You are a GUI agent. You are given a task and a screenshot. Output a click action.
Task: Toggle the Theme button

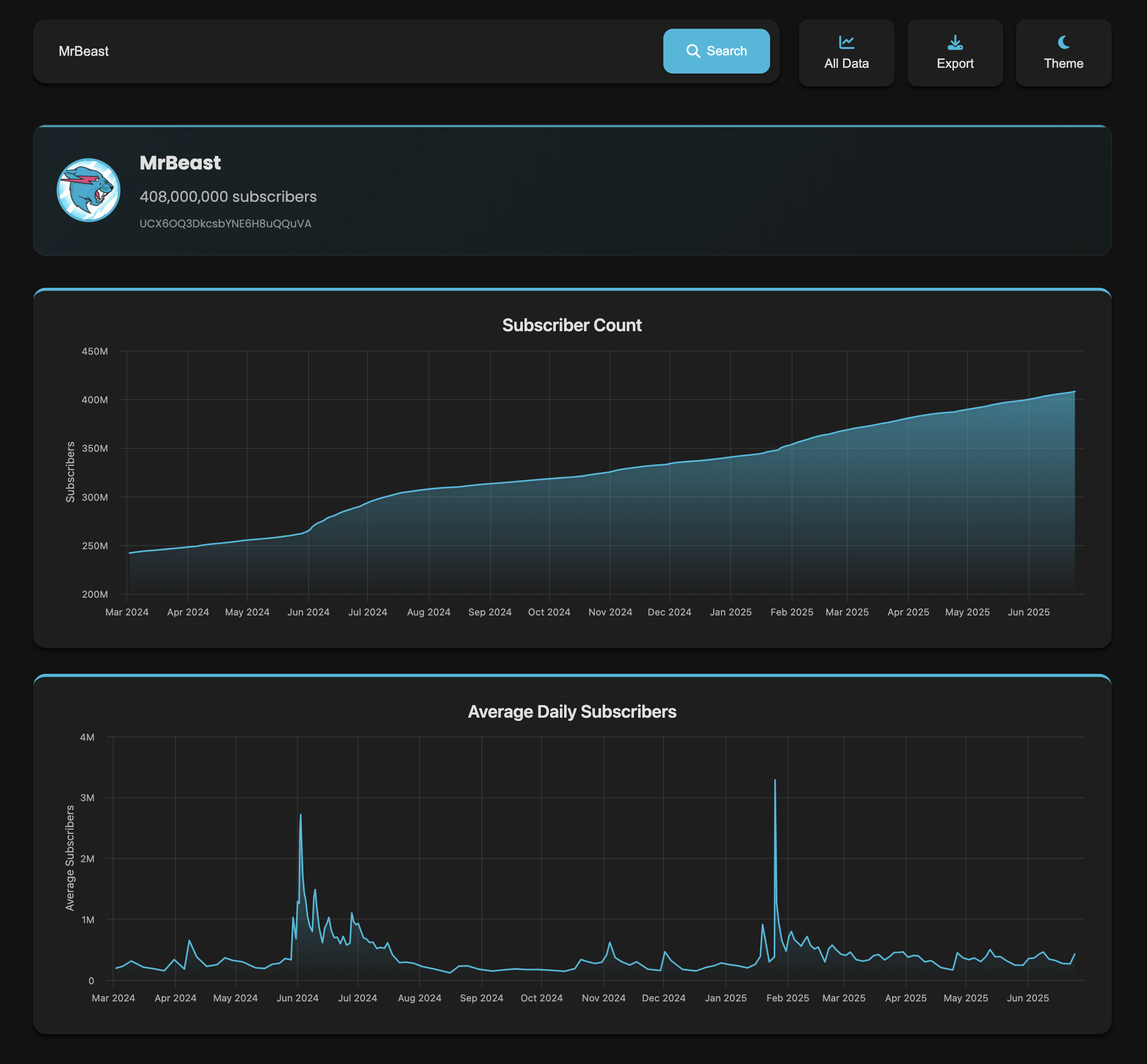pos(1064,53)
